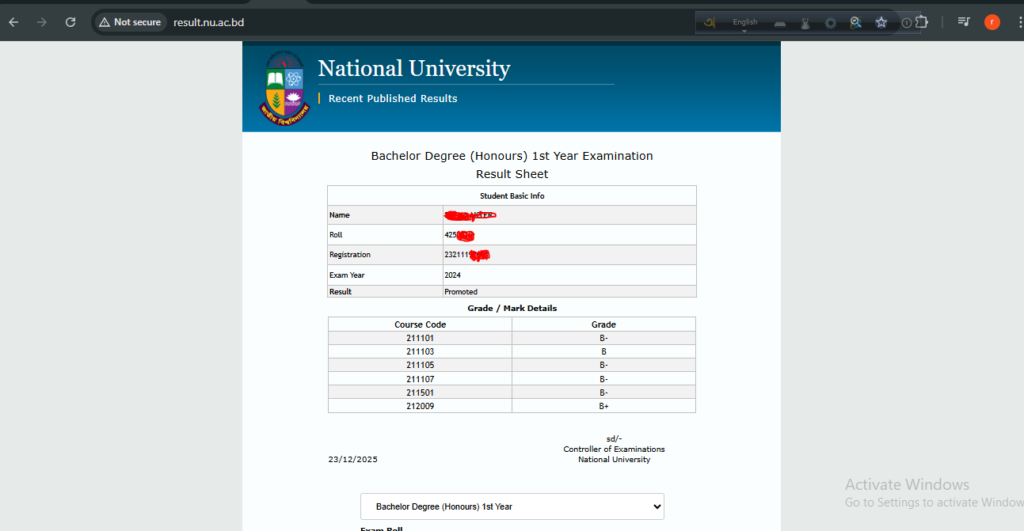The width and height of the screenshot is (1024, 531).
Task: Open the Chrome three-dot menu
Action: (1016, 22)
